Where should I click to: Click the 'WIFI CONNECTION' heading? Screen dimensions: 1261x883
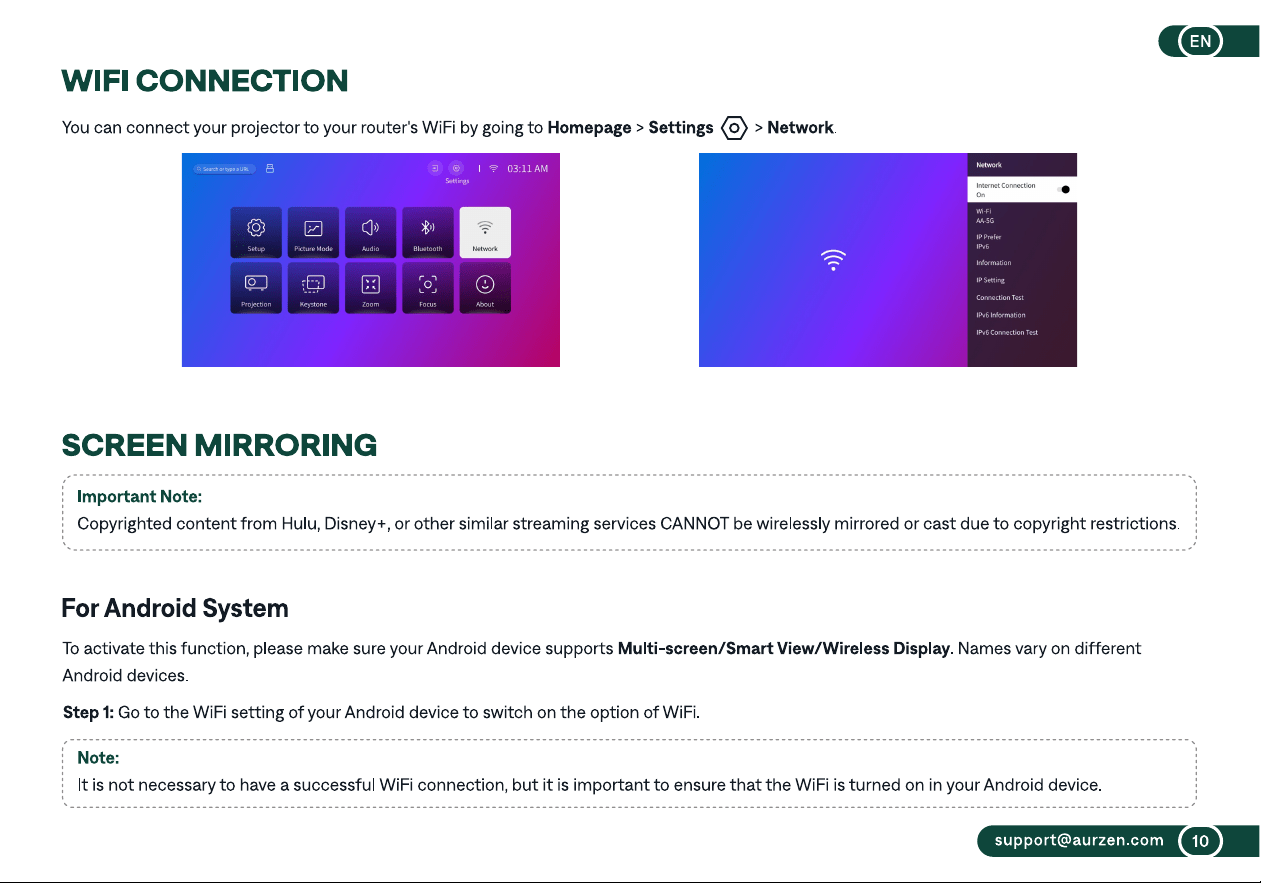(x=205, y=80)
